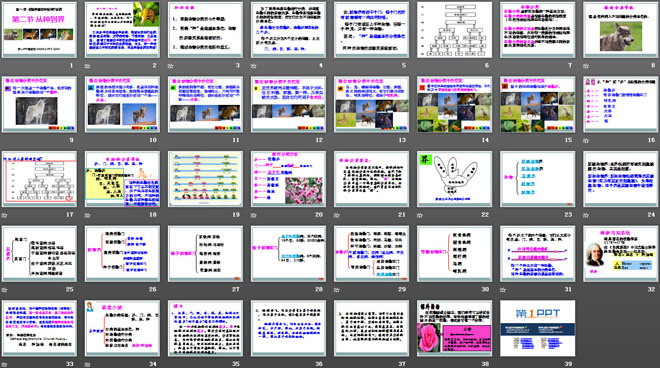Click the animation star icon under slide 3

point(170,66)
